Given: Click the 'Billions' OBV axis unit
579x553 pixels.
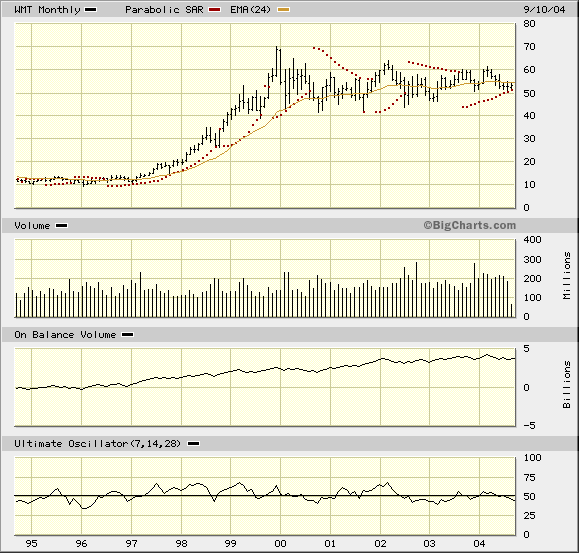Looking at the screenshot, I should click(567, 385).
